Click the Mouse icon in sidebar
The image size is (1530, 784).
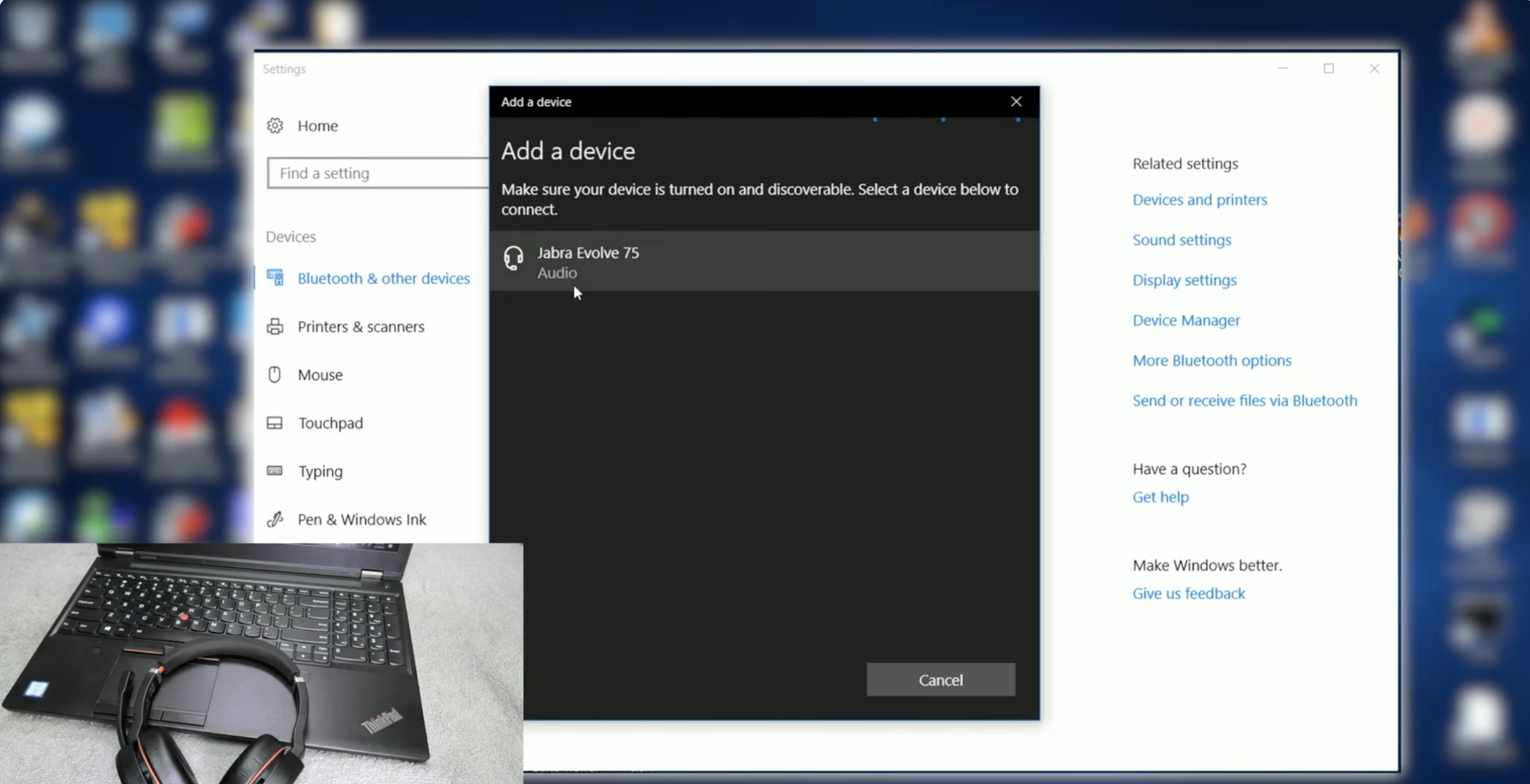pos(274,375)
